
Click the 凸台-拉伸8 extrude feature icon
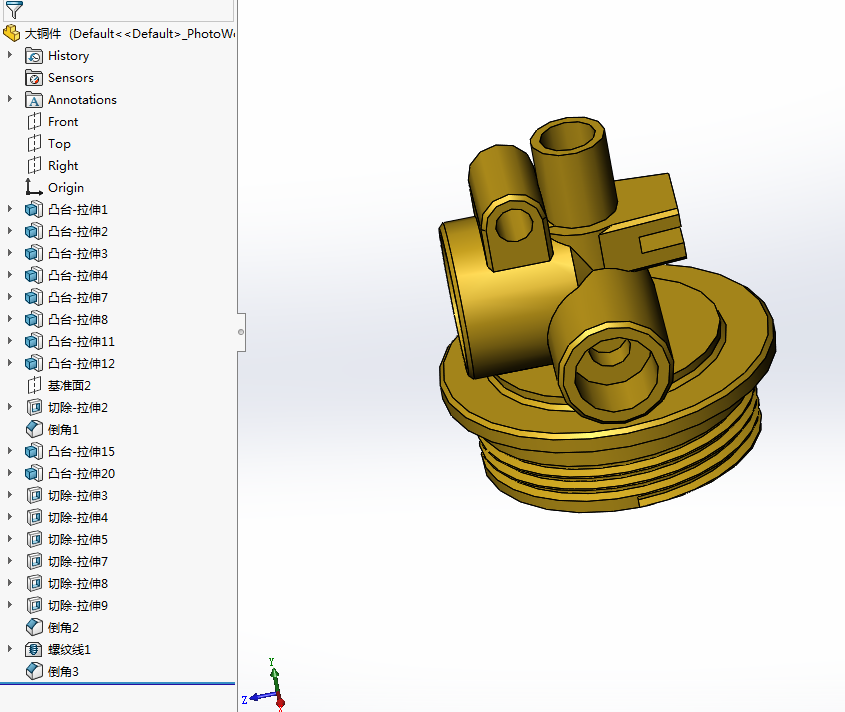[34, 320]
